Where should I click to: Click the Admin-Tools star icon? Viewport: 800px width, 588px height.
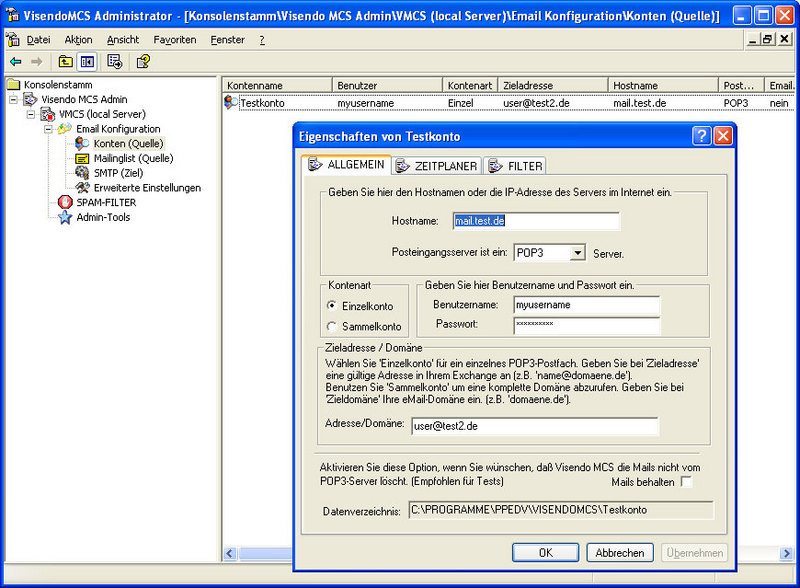pyautogui.click(x=65, y=217)
